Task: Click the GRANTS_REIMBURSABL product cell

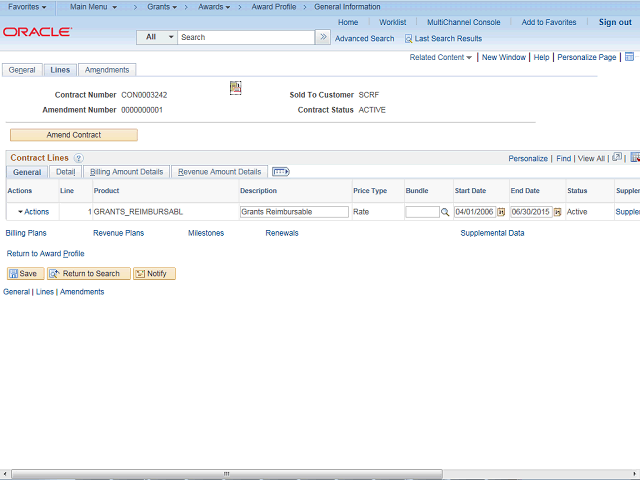Action: click(x=138, y=212)
